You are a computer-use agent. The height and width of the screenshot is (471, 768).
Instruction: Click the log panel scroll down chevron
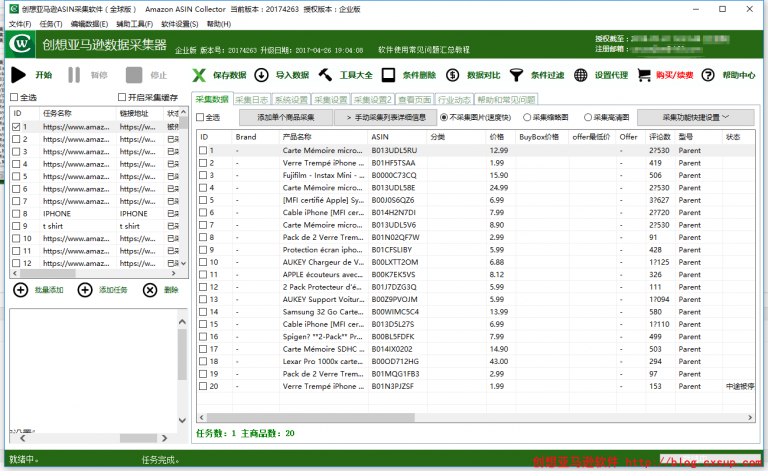[x=182, y=420]
